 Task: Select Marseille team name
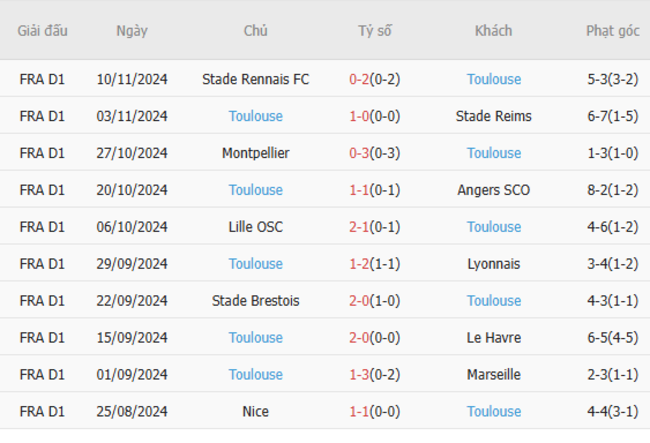click(494, 374)
